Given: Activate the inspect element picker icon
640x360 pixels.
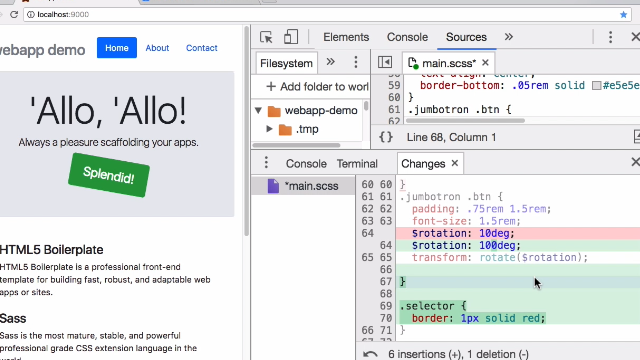Looking at the screenshot, I should 266,37.
